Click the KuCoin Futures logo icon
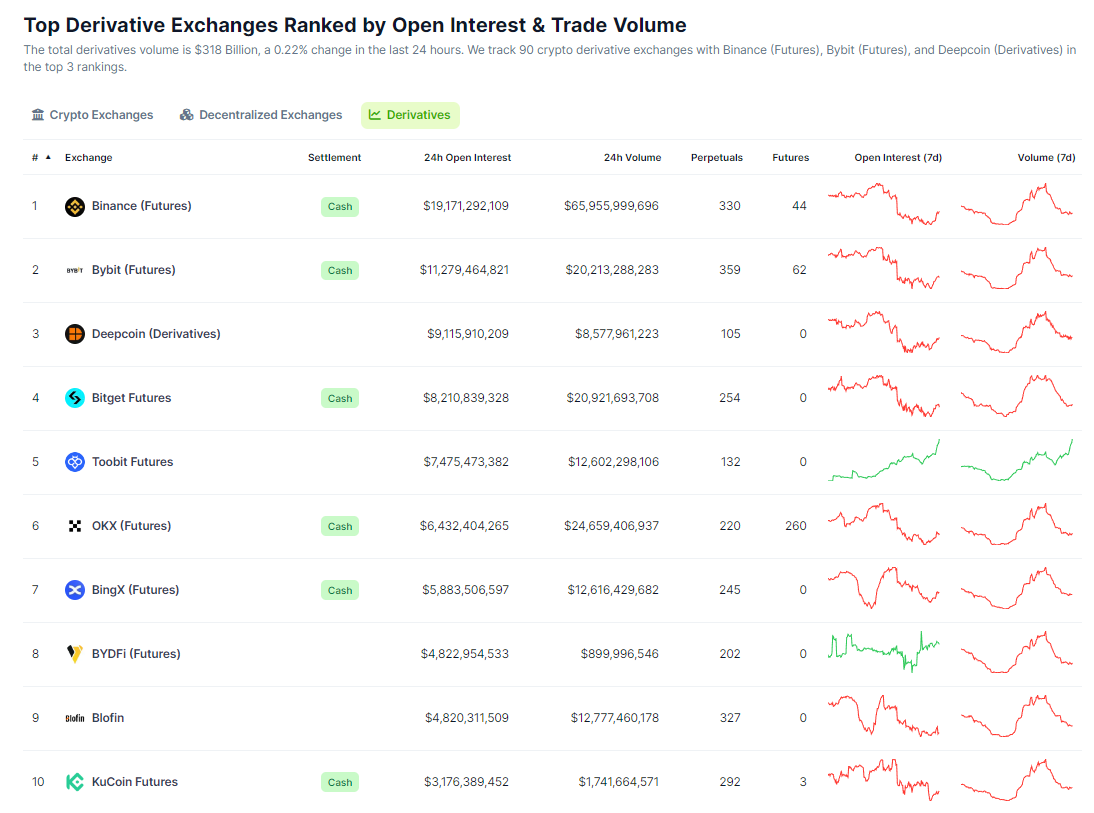The height and width of the screenshot is (813, 1094). [75, 782]
